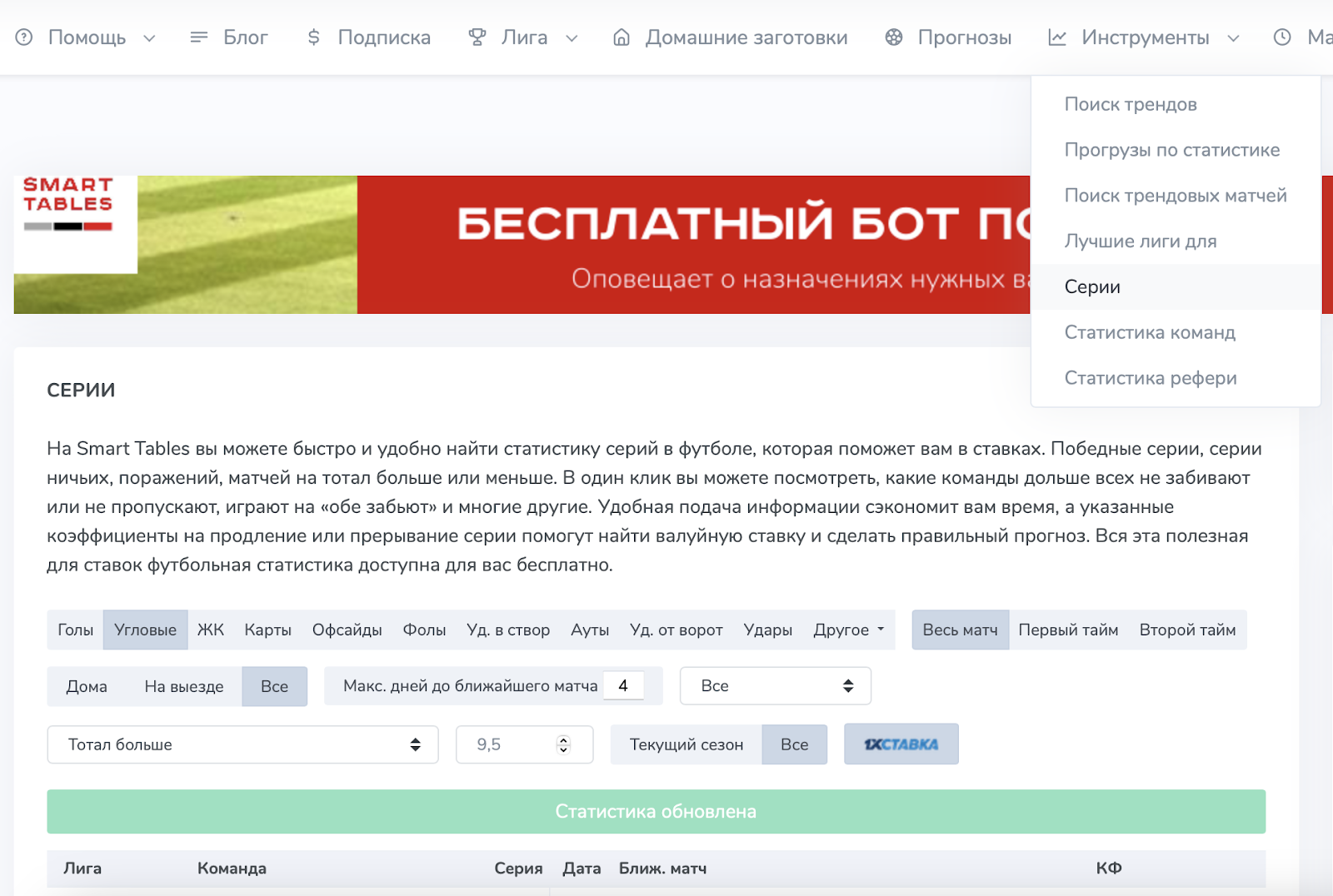This screenshot has width=1333, height=896.
Task: Collapse the Инструменты menu chevron
Action: [x=1234, y=38]
